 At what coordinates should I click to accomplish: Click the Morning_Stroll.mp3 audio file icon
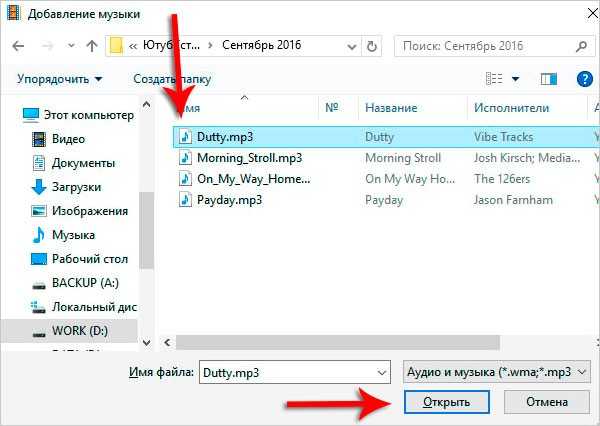pyautogui.click(x=186, y=158)
